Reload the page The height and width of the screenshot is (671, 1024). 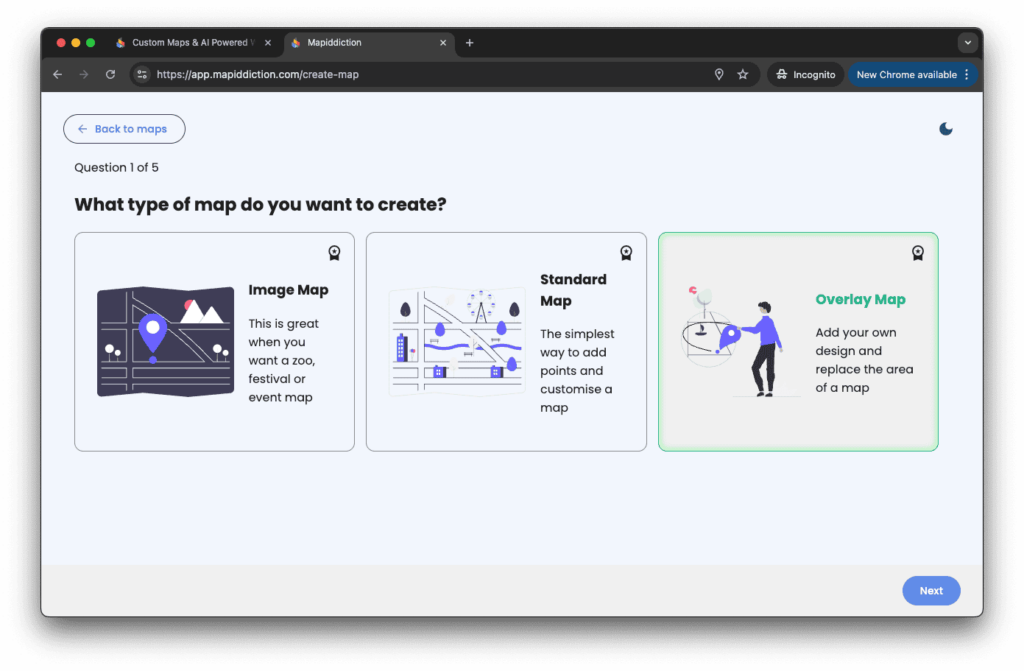[110, 75]
